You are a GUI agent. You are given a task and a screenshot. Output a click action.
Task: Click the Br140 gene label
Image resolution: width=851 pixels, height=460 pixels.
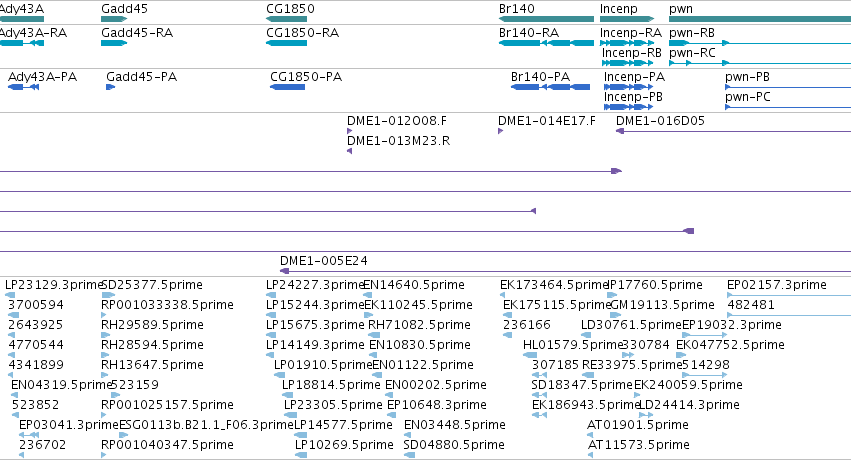pos(517,9)
